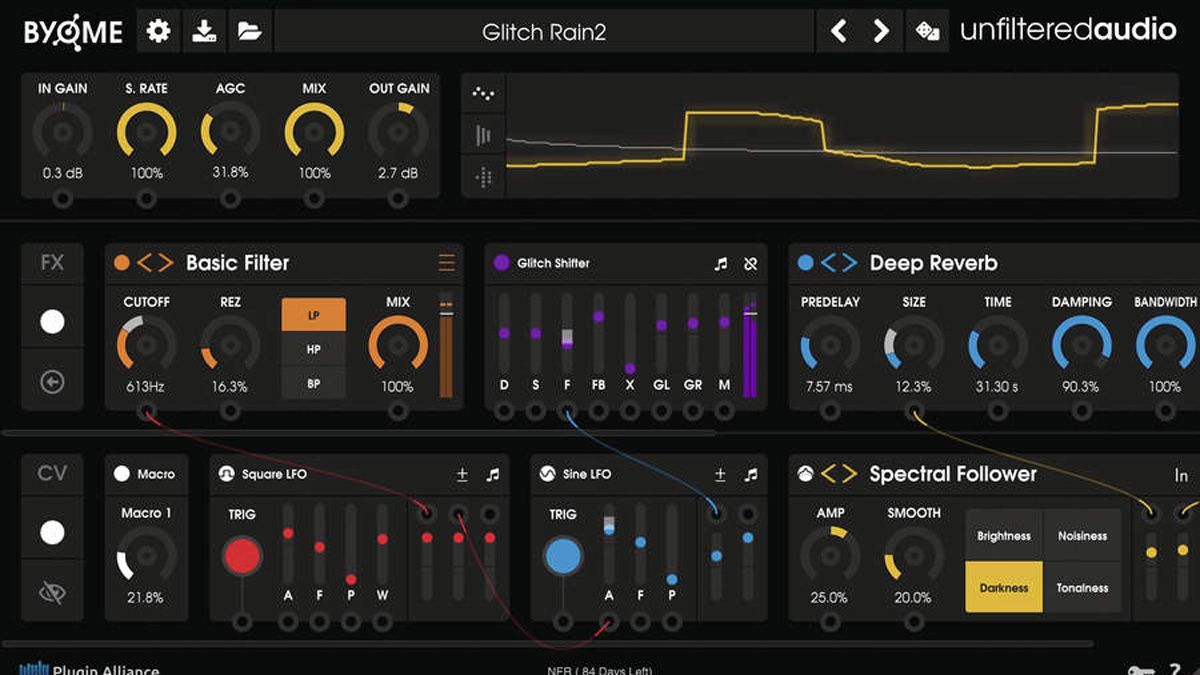Viewport: 1200px width, 675px height.
Task: Click the save preset download icon
Action: click(204, 31)
